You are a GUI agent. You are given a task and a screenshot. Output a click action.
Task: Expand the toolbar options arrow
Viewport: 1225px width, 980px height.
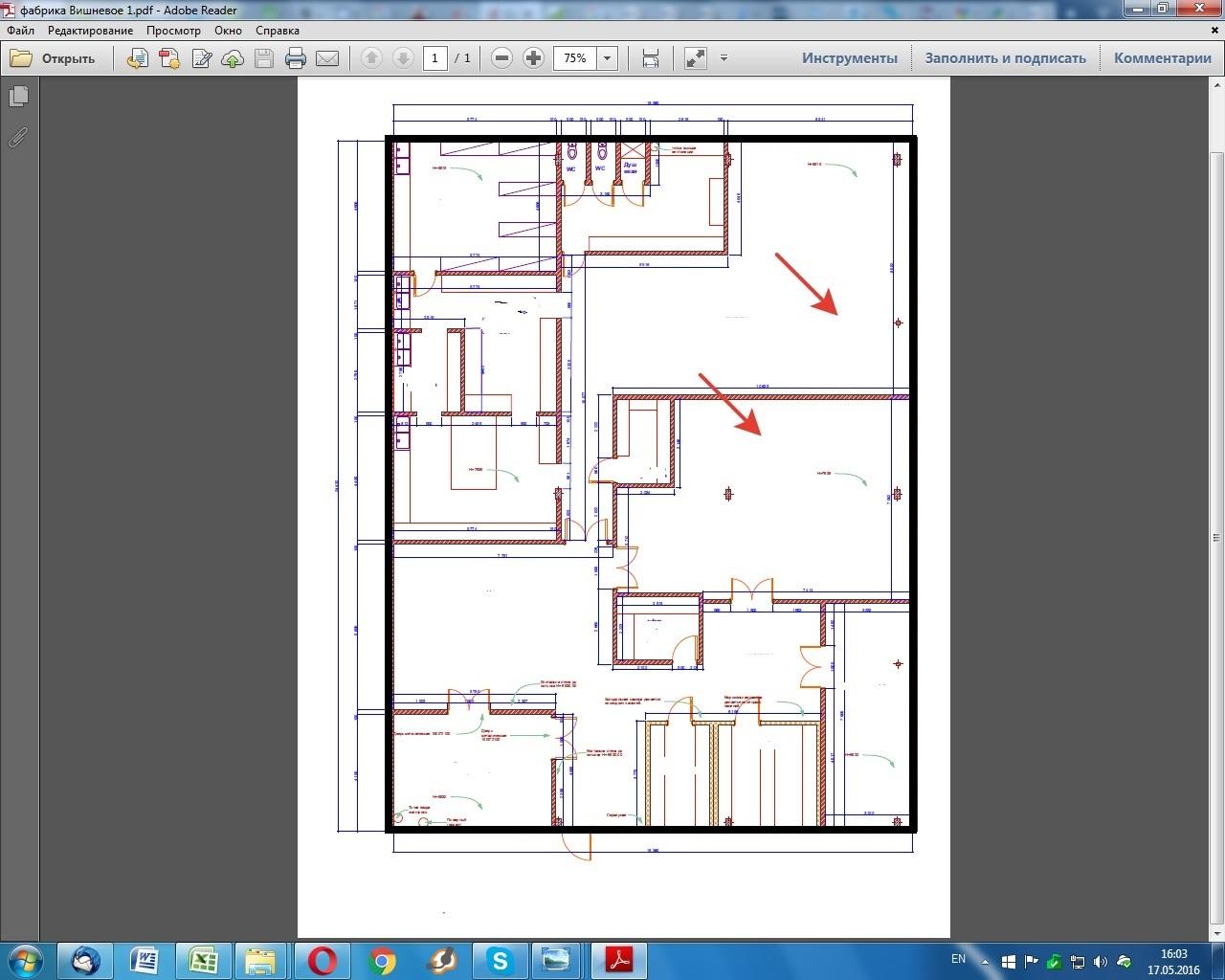724,58
